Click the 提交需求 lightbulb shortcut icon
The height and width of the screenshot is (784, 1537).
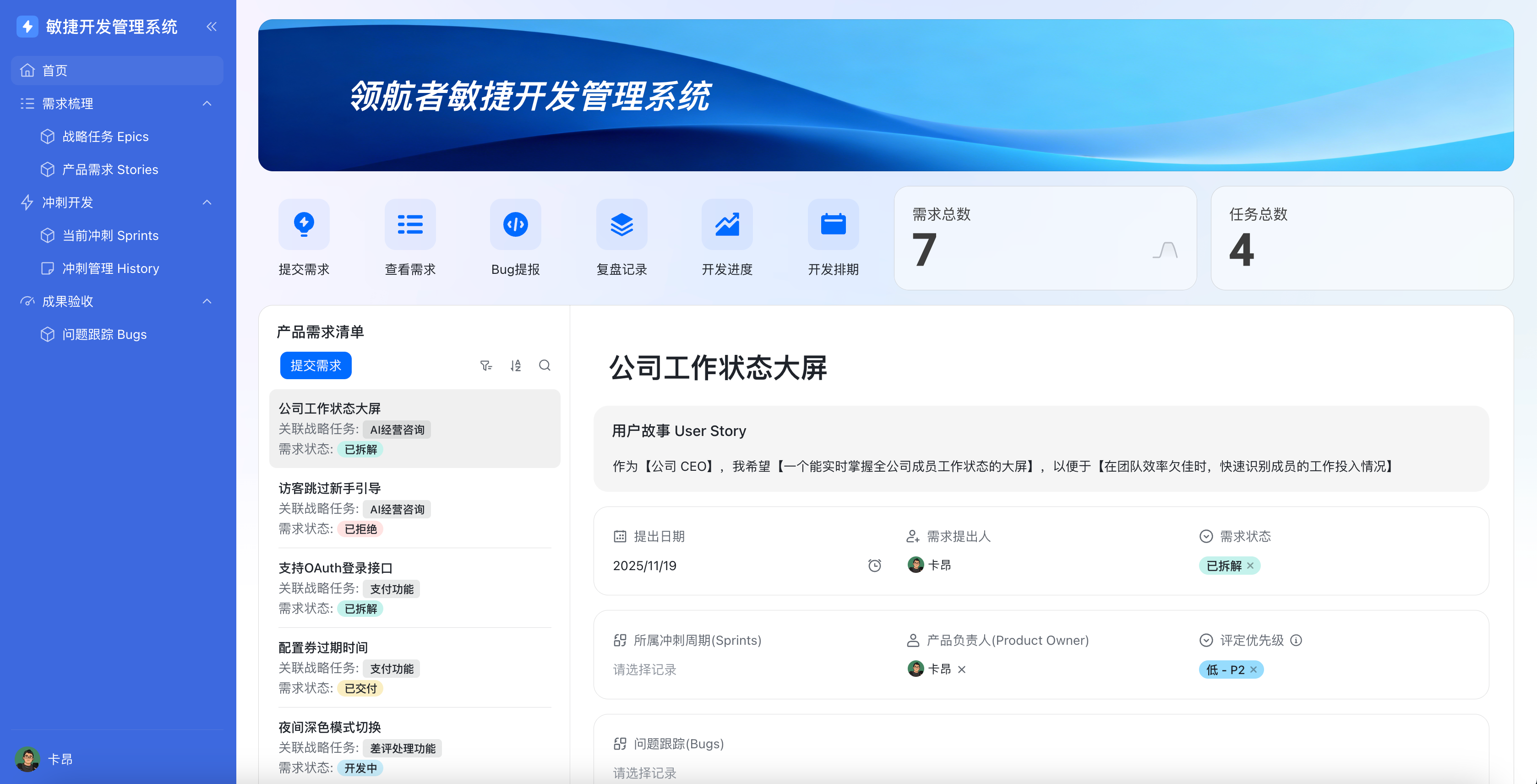pos(304,224)
